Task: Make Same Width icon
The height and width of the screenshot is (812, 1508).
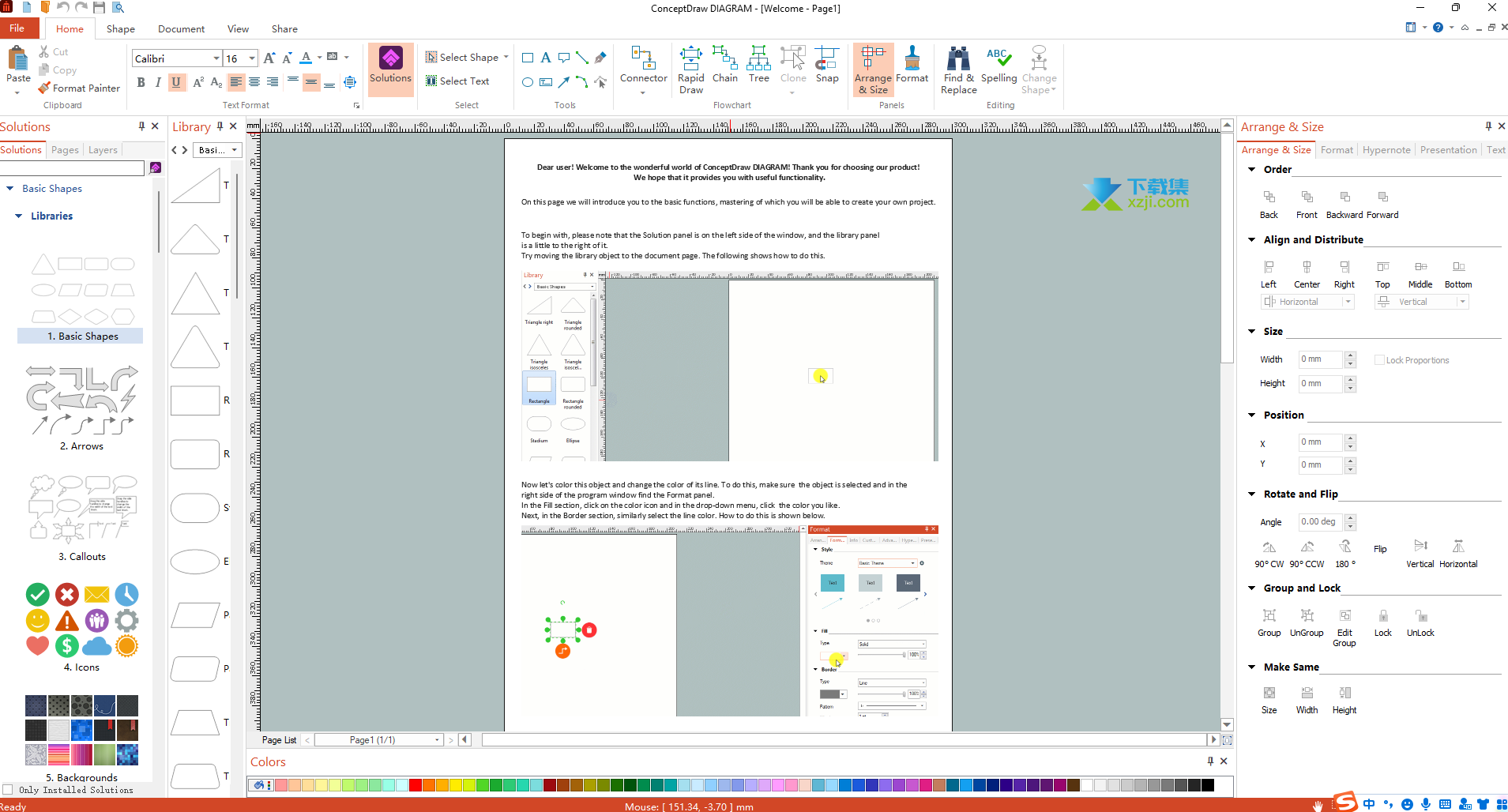Action: (1307, 693)
